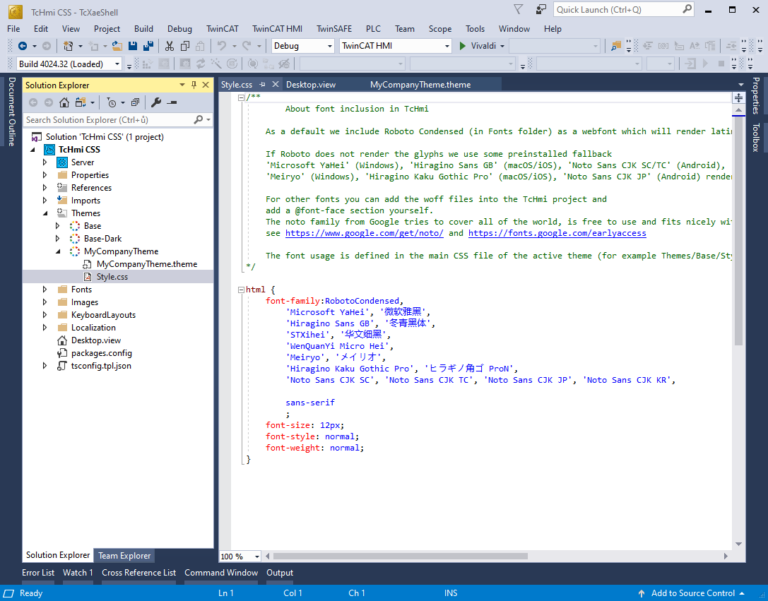Toggle auto-hide pin on Solution Explorer panel
This screenshot has width=768, height=601.
194,85
